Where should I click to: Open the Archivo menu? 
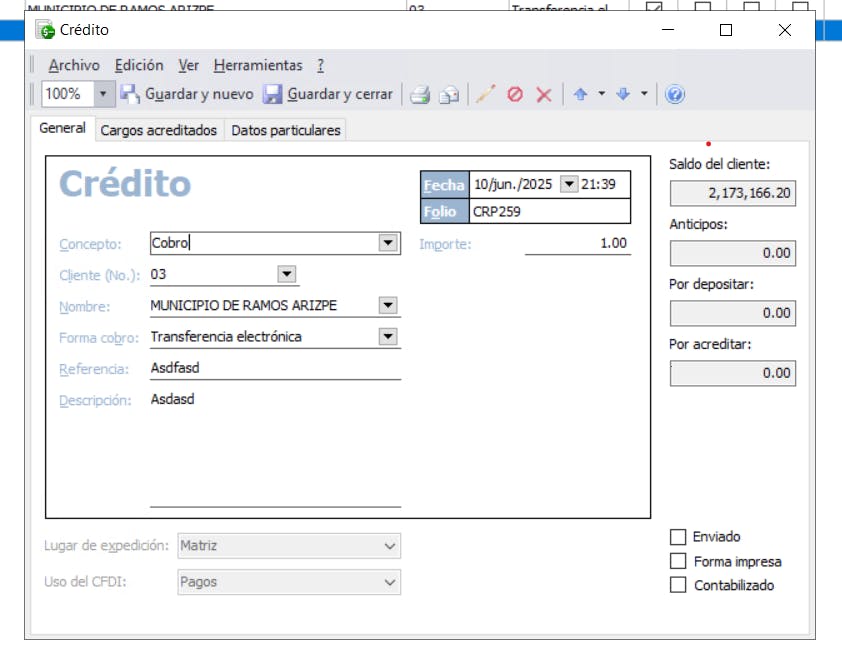(x=74, y=65)
